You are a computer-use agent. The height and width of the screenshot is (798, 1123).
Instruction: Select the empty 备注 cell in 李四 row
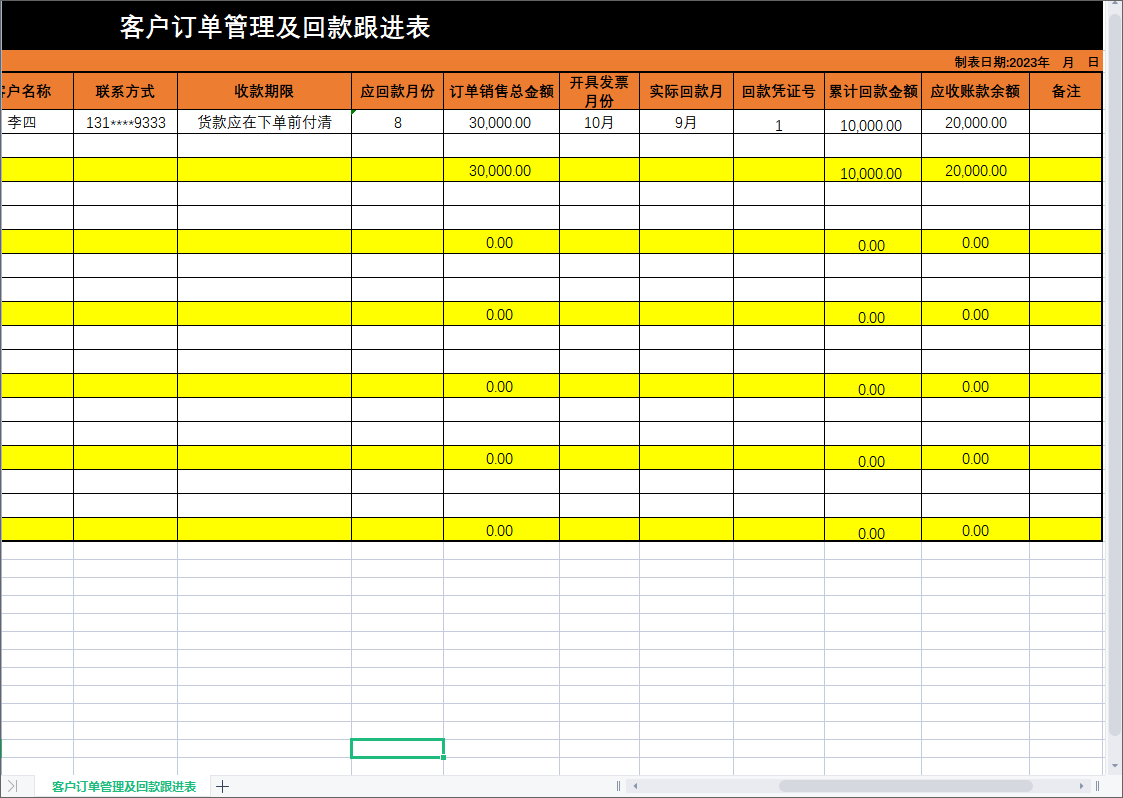[x=1066, y=122]
